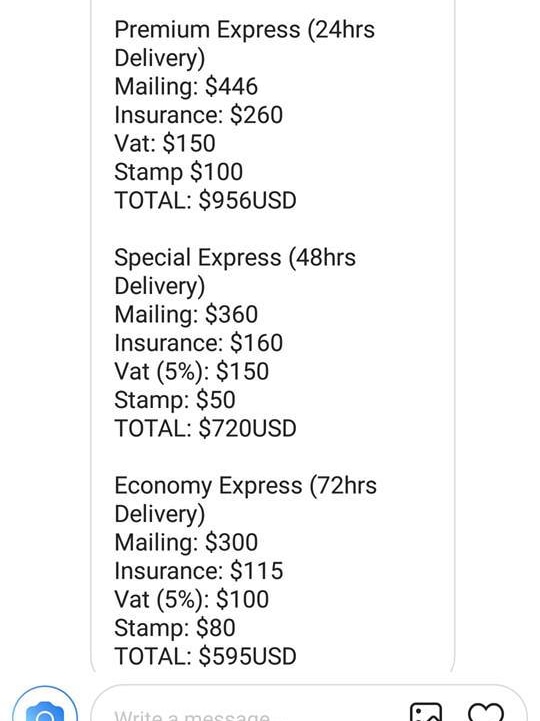The width and height of the screenshot is (540, 721).
Task: Tap the 'Insurance: $260' line
Action: pos(199,115)
